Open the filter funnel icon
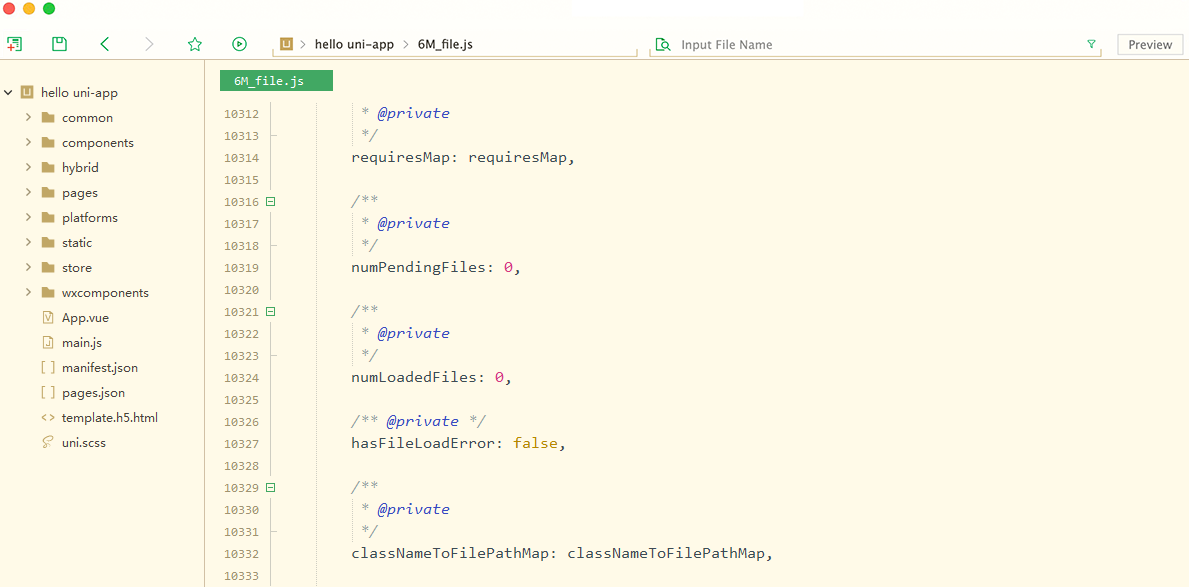Image resolution: width=1189 pixels, height=587 pixels. (1091, 44)
